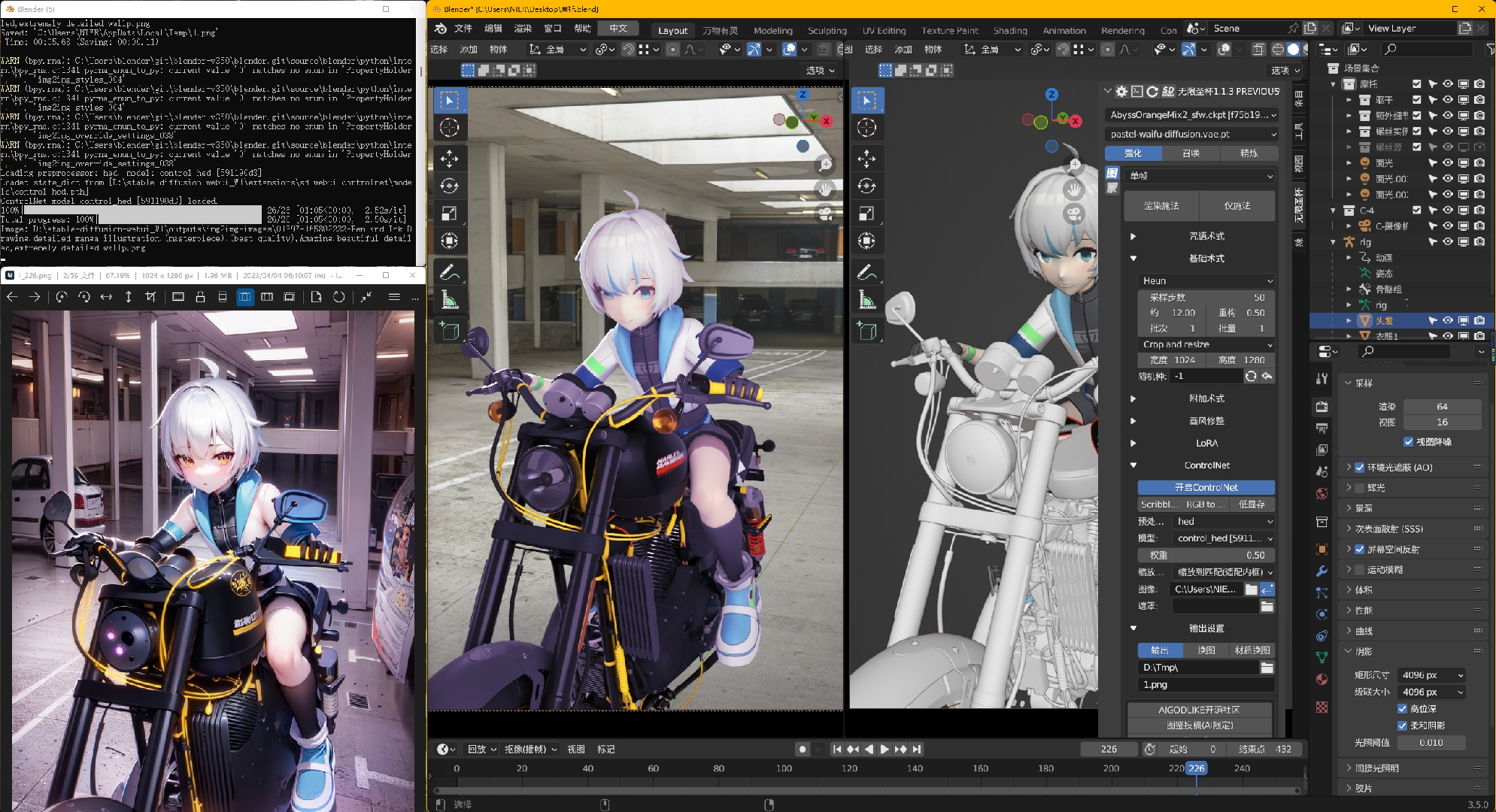Image resolution: width=1496 pixels, height=812 pixels.
Task: Select the Rotate tool in left viewport
Action: pyautogui.click(x=449, y=186)
